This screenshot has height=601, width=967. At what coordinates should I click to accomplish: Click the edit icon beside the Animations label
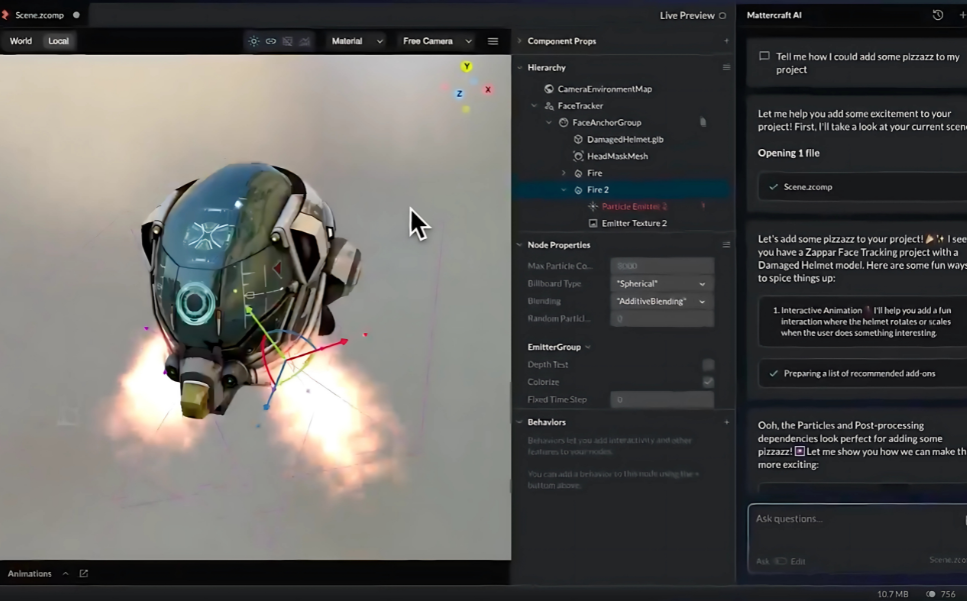pyautogui.click(x=83, y=573)
